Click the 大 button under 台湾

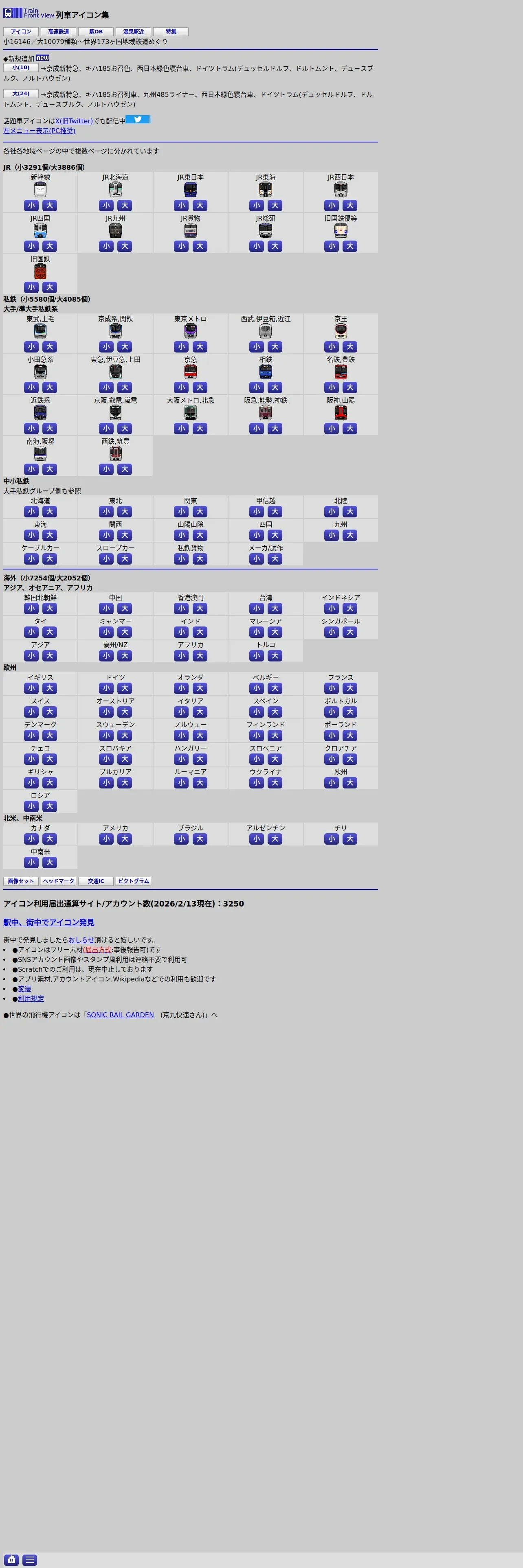click(x=275, y=609)
